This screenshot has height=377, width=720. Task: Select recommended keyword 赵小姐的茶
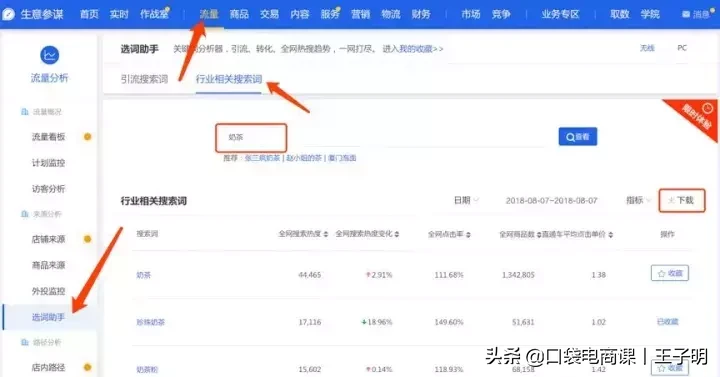[x=304, y=158]
